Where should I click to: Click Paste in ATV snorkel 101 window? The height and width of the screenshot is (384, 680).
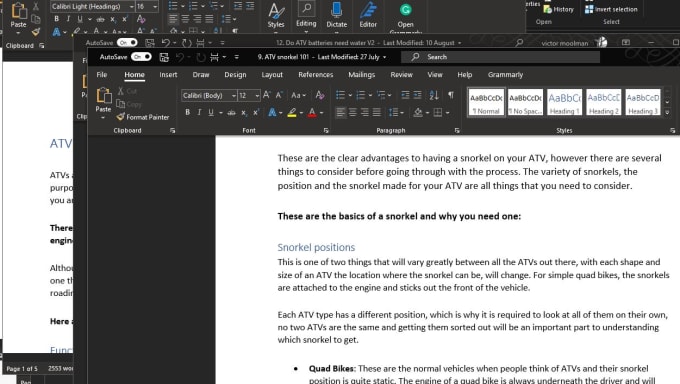pyautogui.click(x=103, y=99)
